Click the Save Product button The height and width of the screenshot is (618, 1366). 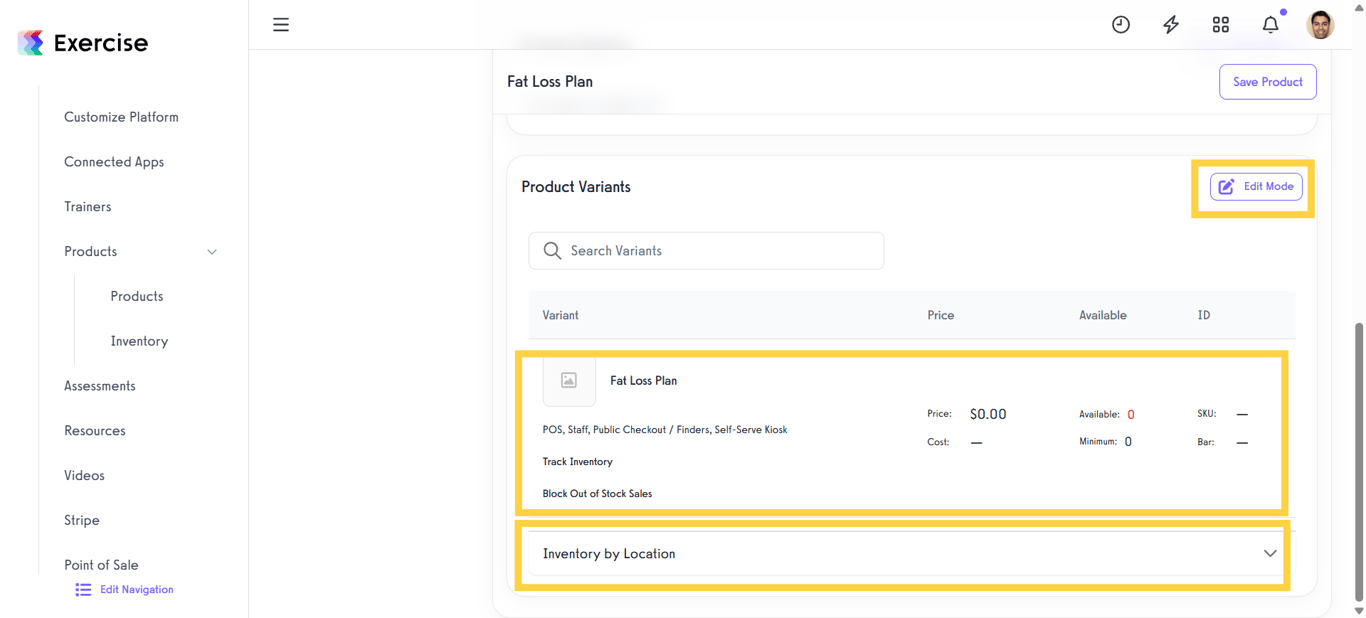click(x=1267, y=82)
